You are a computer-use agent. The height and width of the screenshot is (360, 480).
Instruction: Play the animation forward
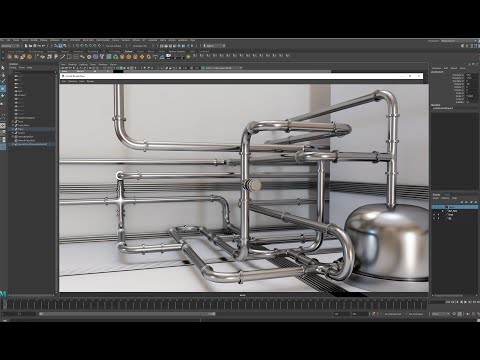pos(465,302)
